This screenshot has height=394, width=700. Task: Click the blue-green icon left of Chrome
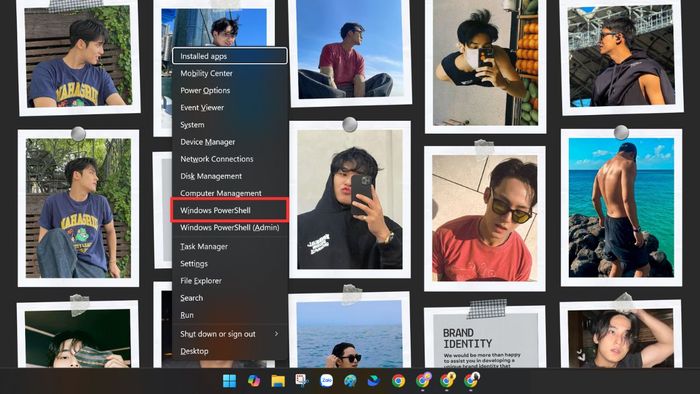(x=374, y=381)
